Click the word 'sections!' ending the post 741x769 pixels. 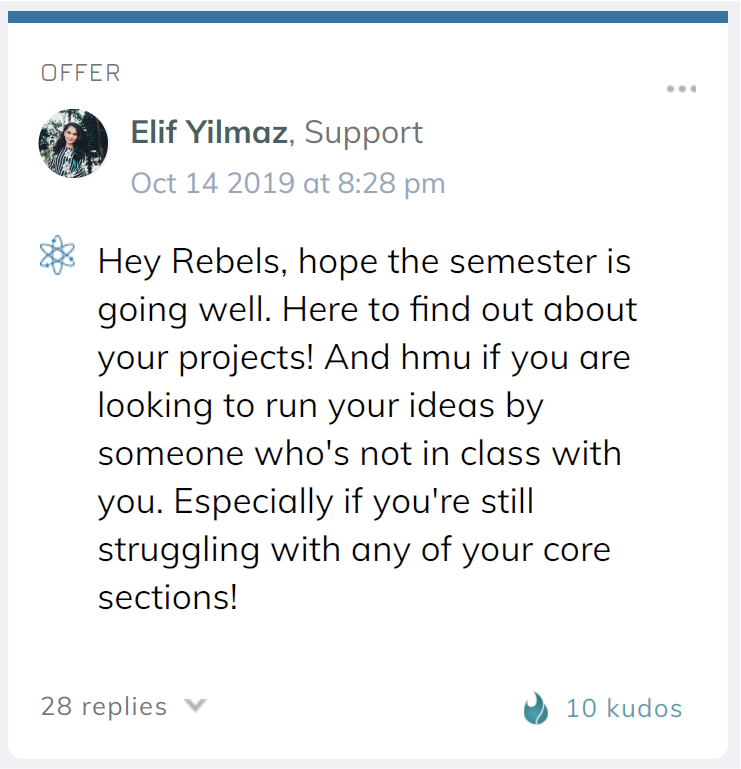tap(168, 597)
